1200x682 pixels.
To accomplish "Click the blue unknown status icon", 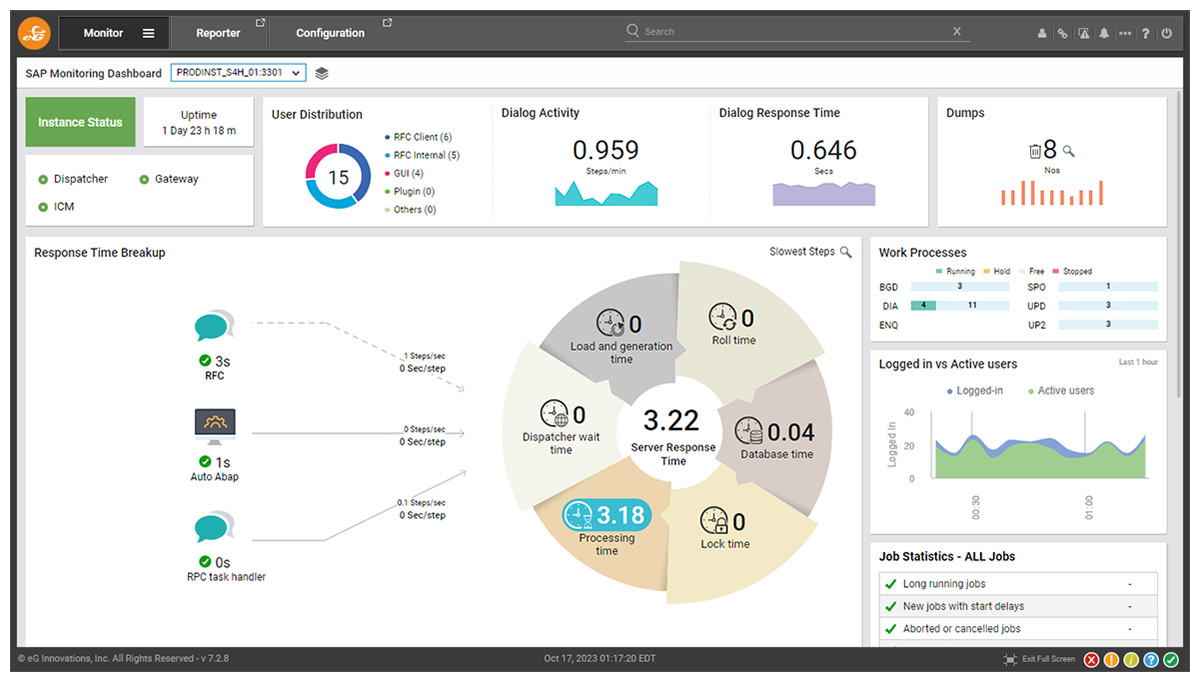I will click(1151, 659).
